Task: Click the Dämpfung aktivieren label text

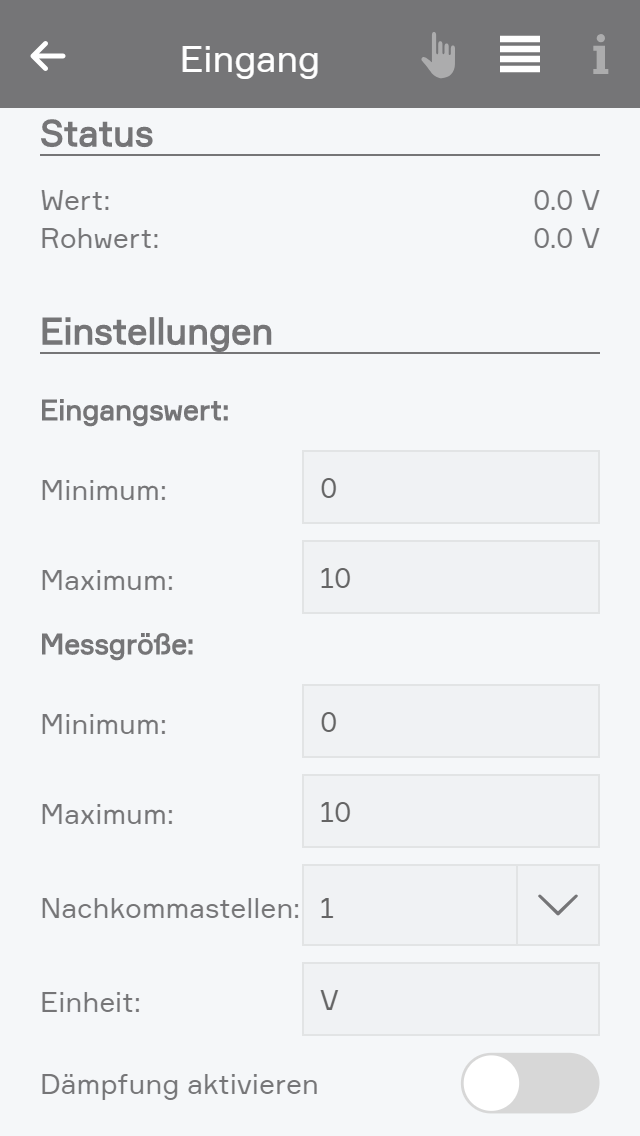Action: pos(179,1084)
